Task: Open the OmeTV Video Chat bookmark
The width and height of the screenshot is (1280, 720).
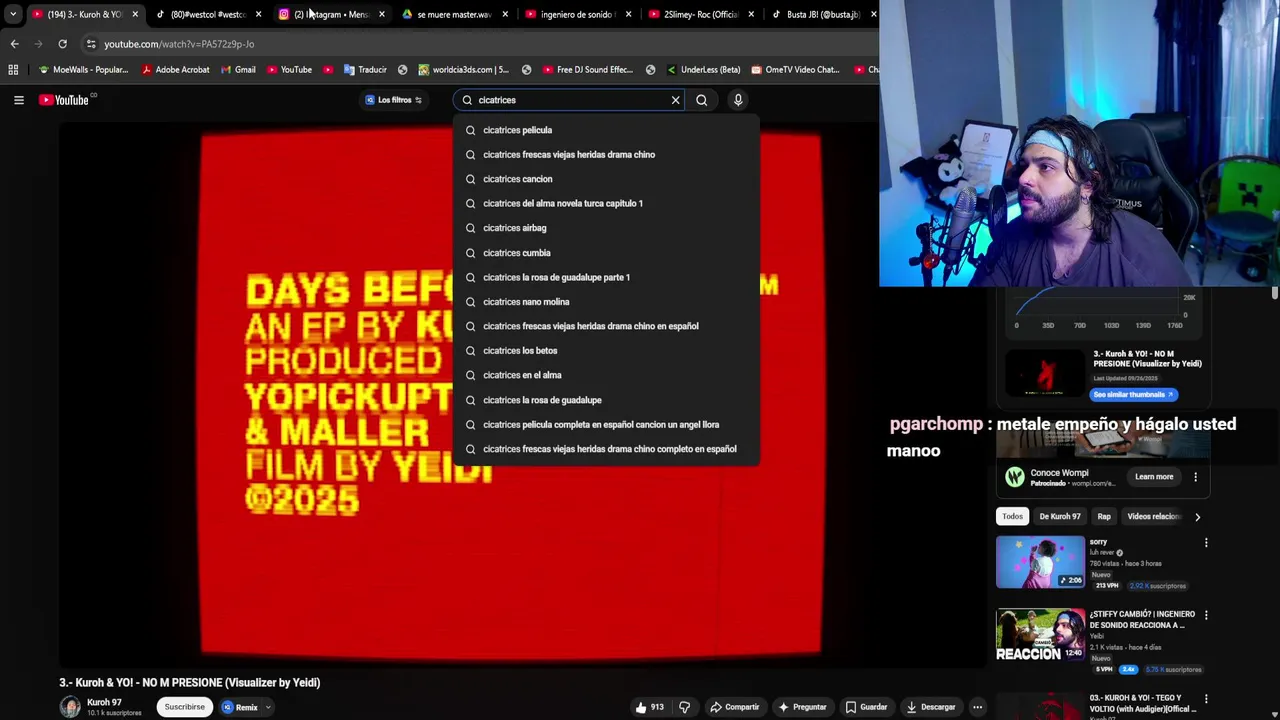Action: pos(795,70)
